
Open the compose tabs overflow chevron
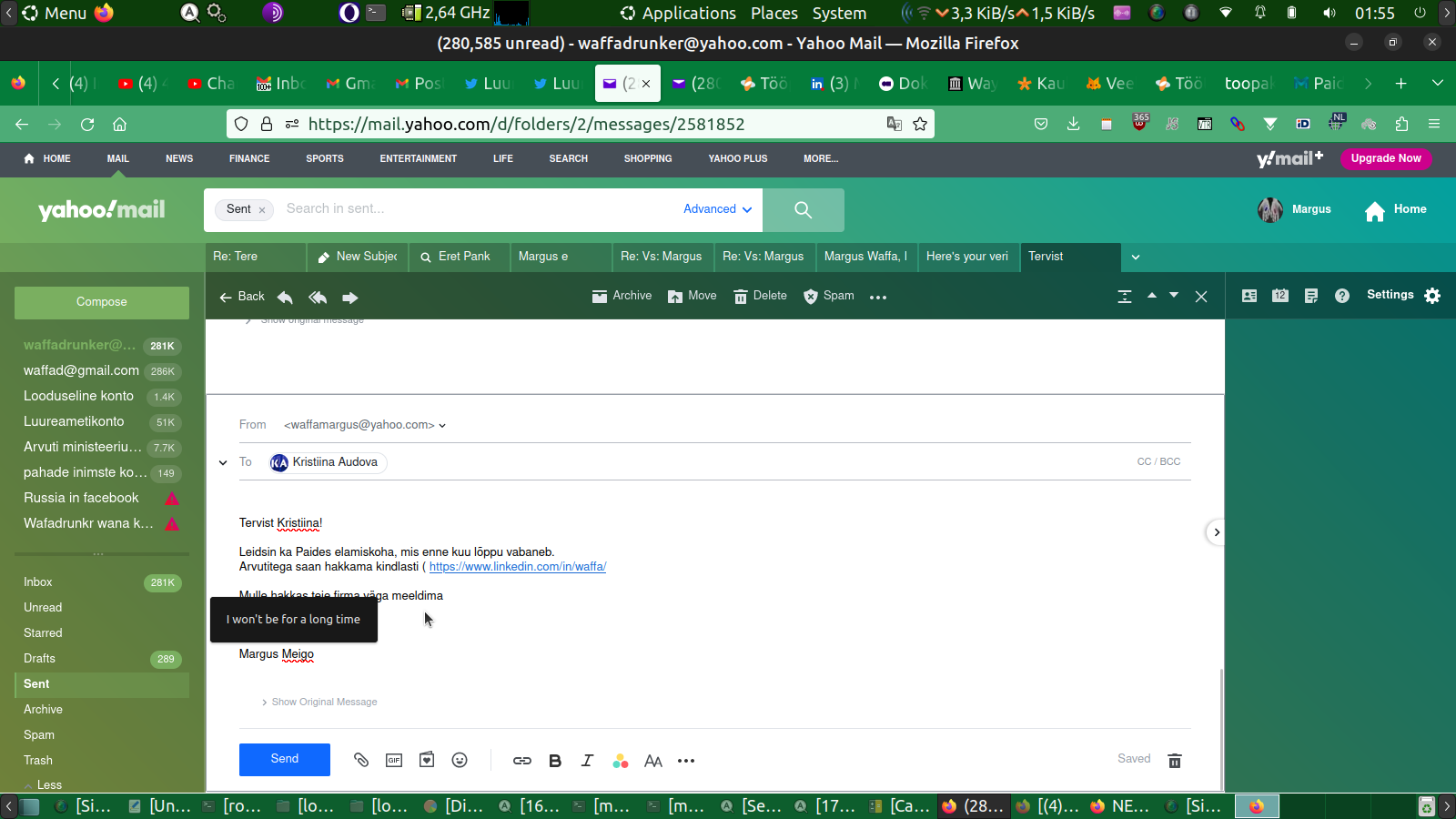[1136, 257]
